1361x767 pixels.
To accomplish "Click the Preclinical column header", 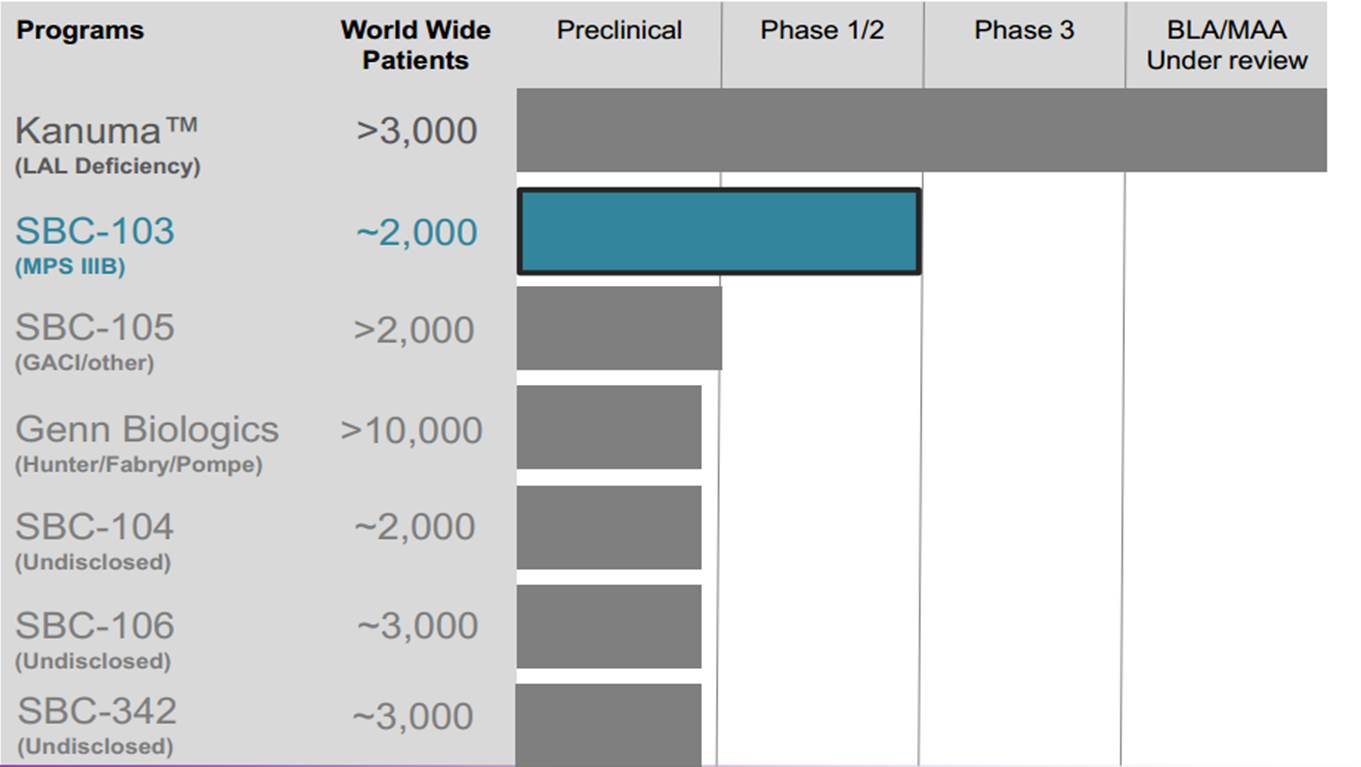I will 619,30.
